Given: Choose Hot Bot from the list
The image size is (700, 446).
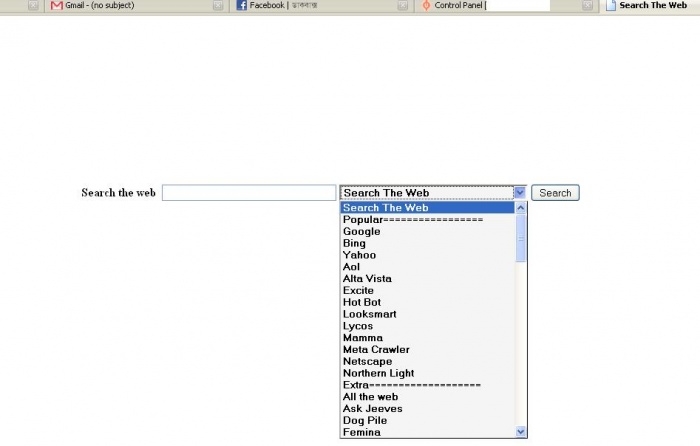Looking at the screenshot, I should point(427,302).
